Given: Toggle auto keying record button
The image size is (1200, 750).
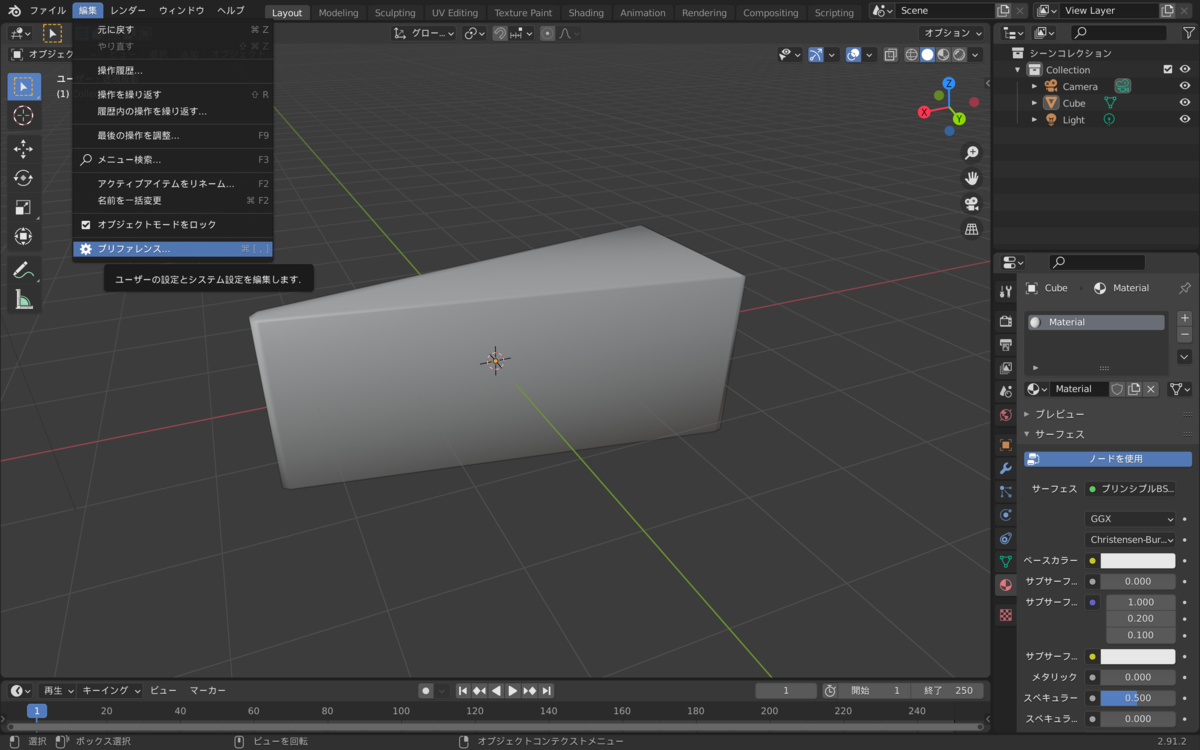Looking at the screenshot, I should click(x=426, y=691).
